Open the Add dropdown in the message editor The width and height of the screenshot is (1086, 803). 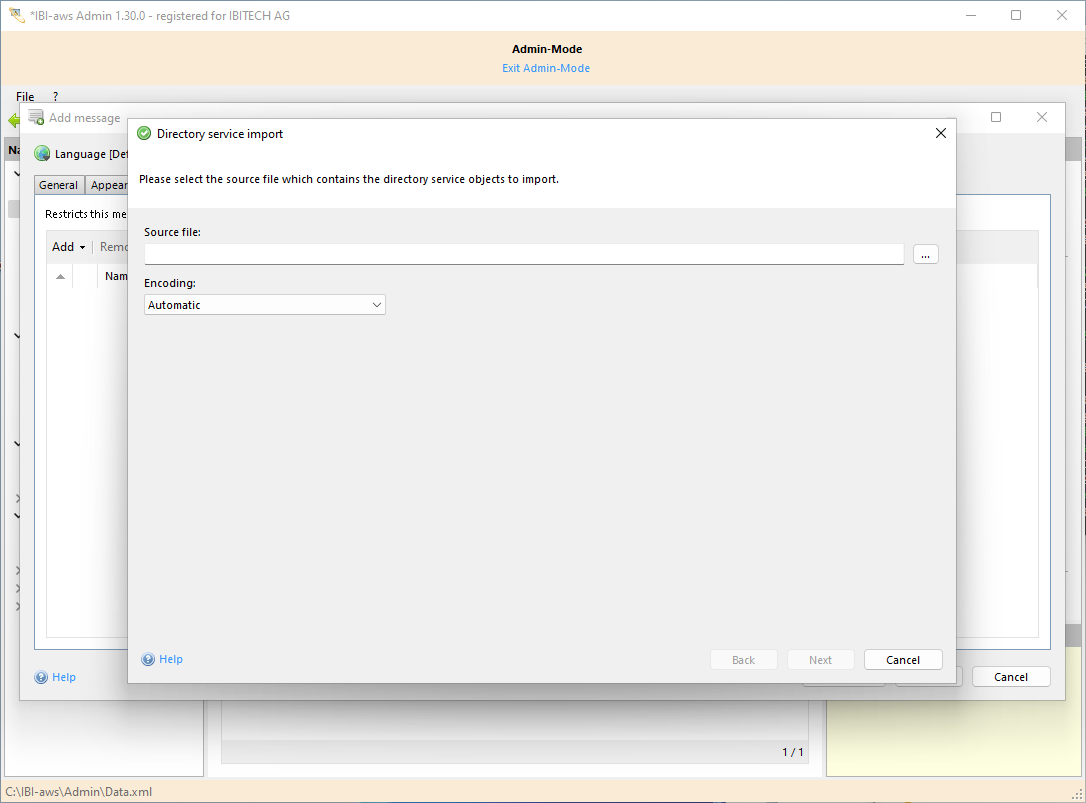tap(67, 246)
